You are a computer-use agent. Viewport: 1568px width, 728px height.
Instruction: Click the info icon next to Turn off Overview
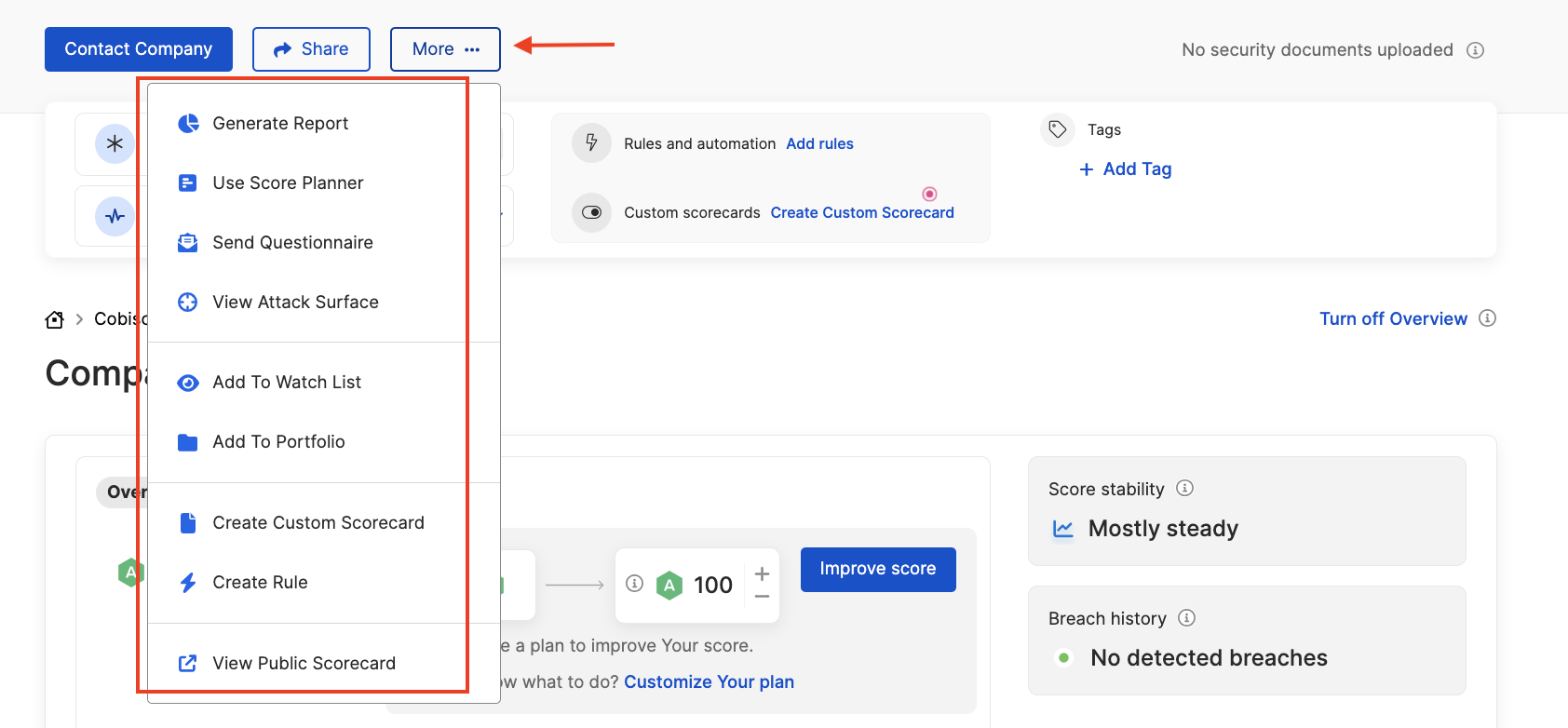click(1488, 318)
